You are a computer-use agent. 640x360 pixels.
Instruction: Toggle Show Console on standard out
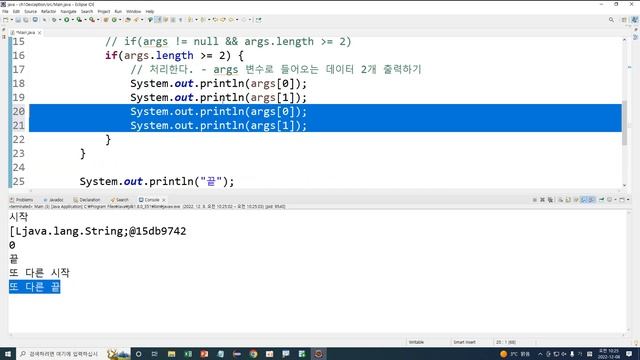584,200
